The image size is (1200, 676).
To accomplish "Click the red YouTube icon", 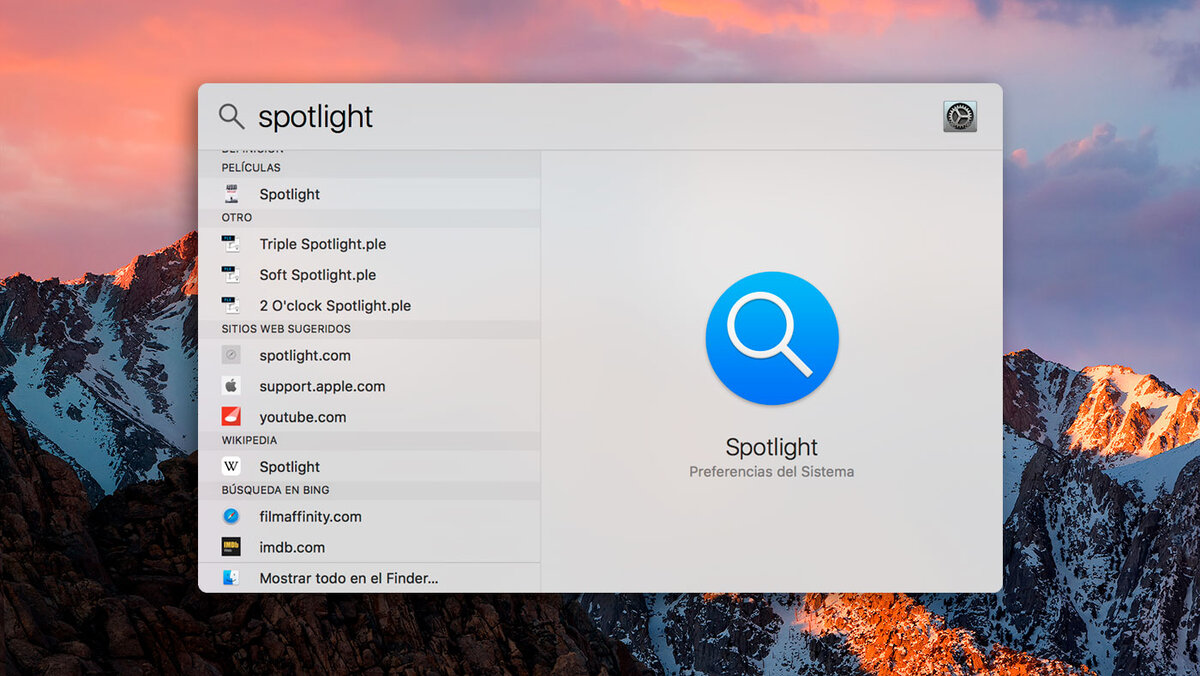I will pyautogui.click(x=231, y=417).
